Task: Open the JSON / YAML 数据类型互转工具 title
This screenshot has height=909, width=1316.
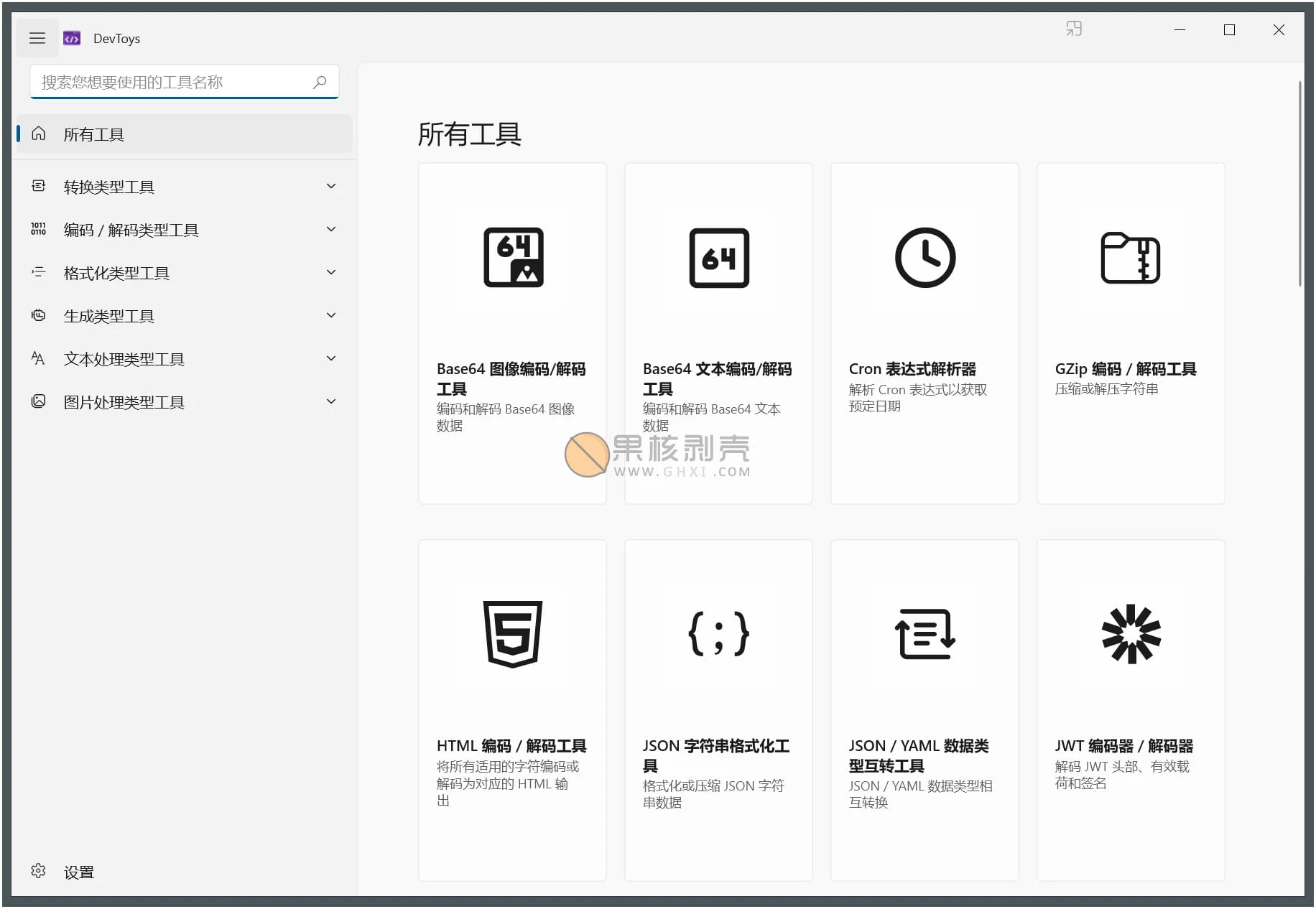Action: pos(919,755)
